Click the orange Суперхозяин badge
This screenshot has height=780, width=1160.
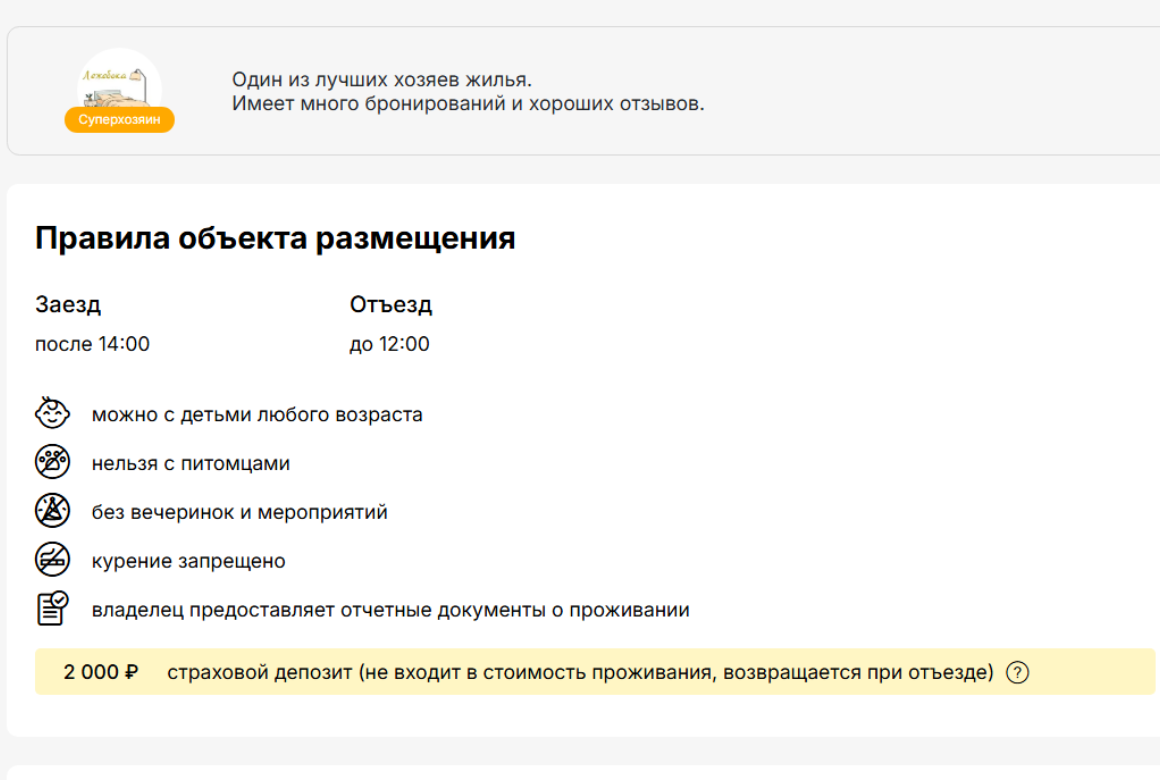(119, 121)
